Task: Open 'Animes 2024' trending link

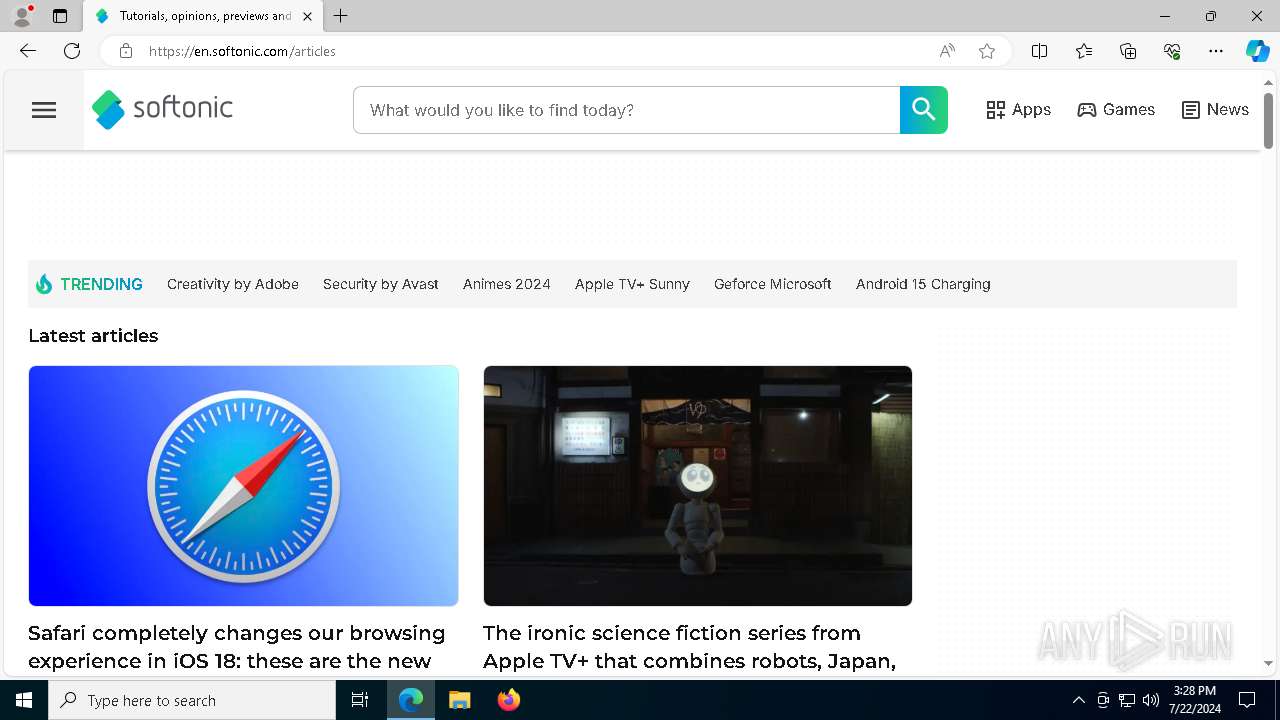Action: [507, 284]
